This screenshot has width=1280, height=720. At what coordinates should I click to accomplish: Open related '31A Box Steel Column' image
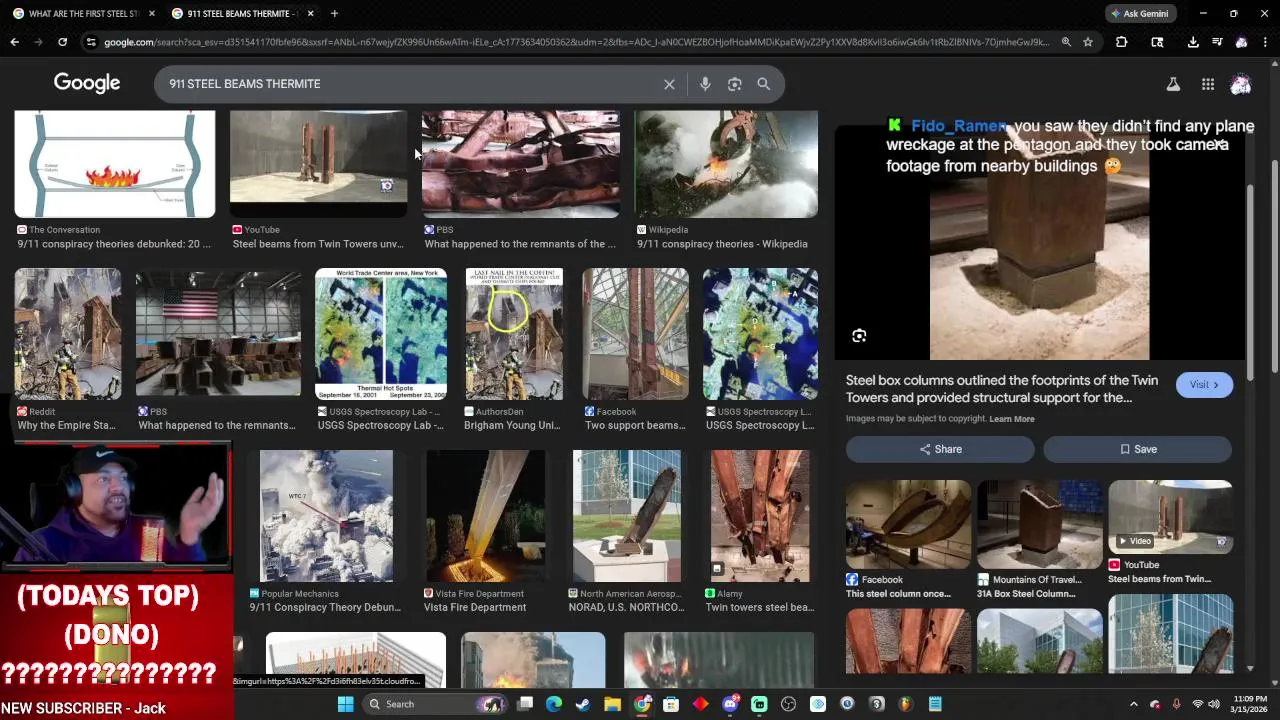pos(1040,524)
